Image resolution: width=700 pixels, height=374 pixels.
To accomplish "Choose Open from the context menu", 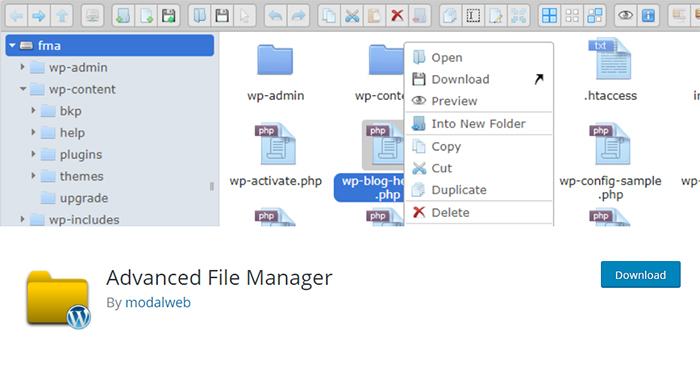I will (x=479, y=58).
